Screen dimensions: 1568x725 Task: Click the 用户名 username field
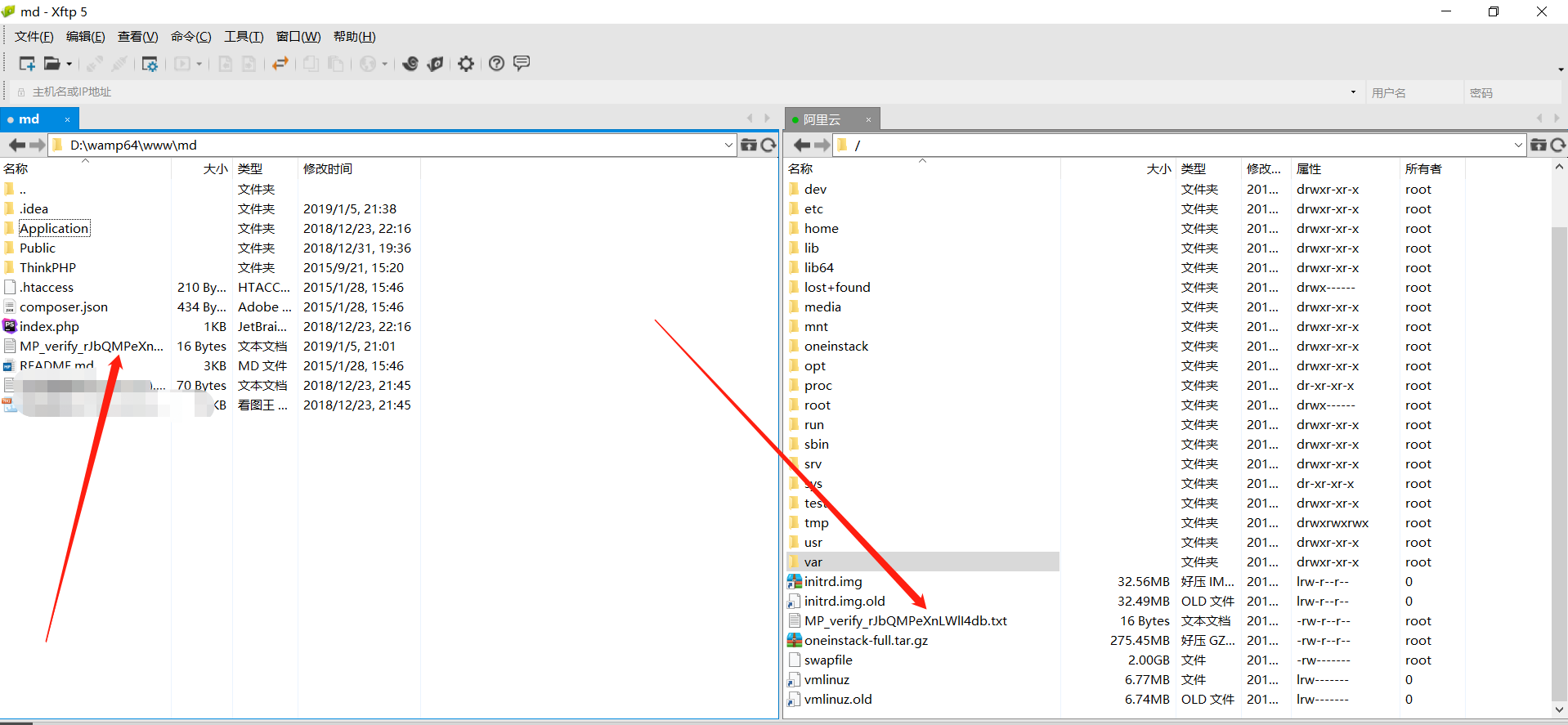click(x=1413, y=93)
